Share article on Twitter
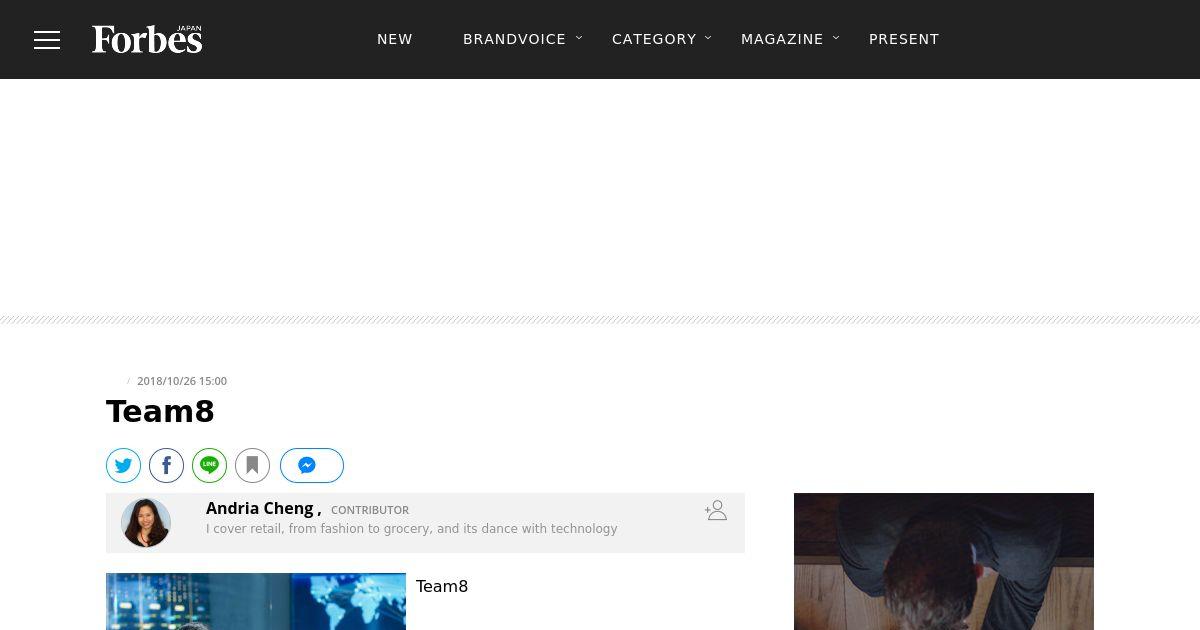 [x=123, y=465]
